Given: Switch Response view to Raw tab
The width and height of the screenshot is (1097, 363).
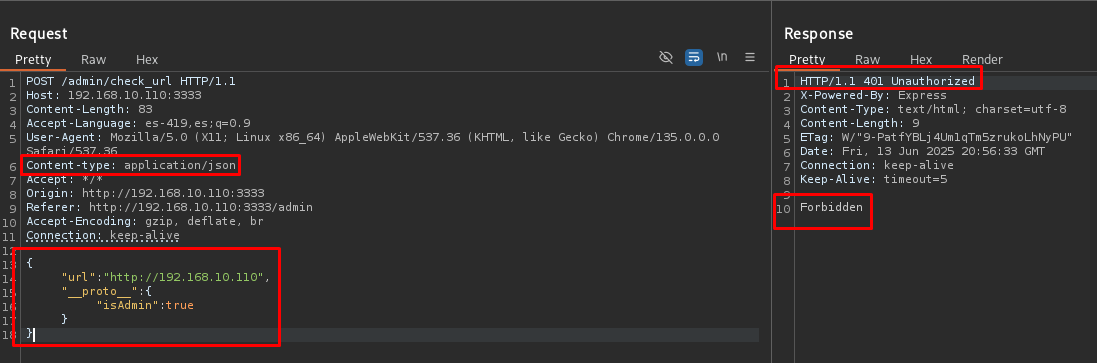Looking at the screenshot, I should tap(868, 59).
